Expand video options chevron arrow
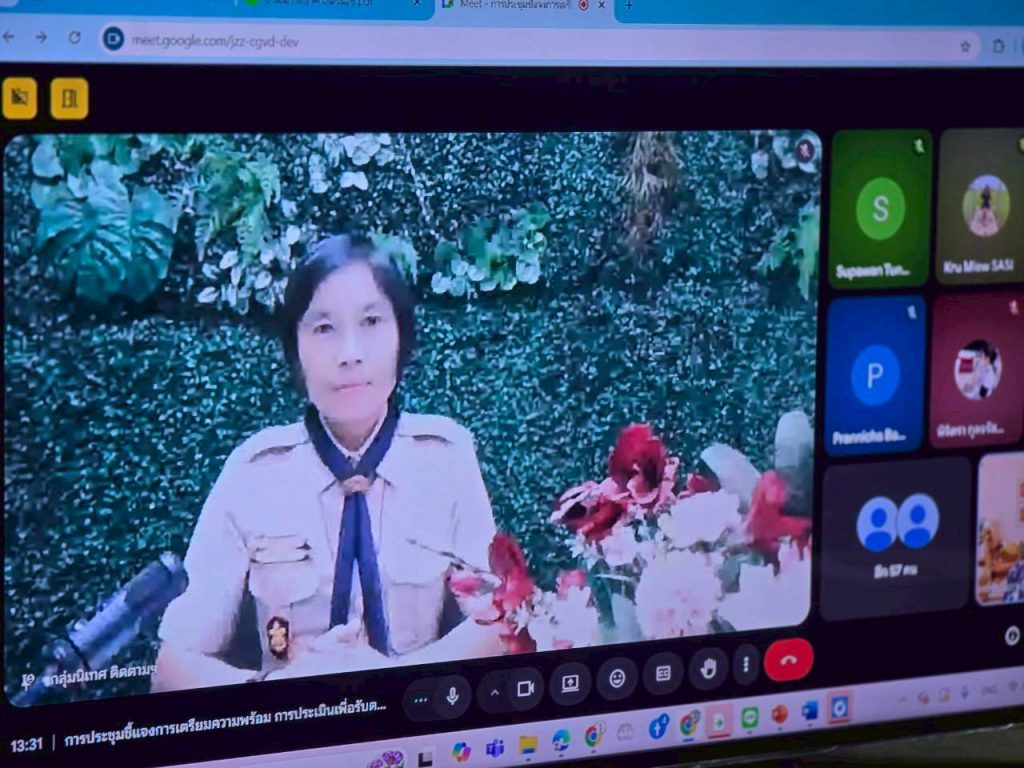The width and height of the screenshot is (1024, 768). [494, 692]
